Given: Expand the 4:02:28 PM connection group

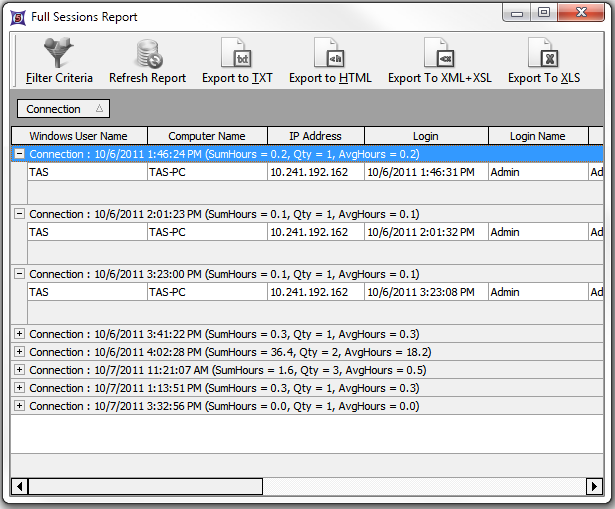Looking at the screenshot, I should click(x=19, y=352).
